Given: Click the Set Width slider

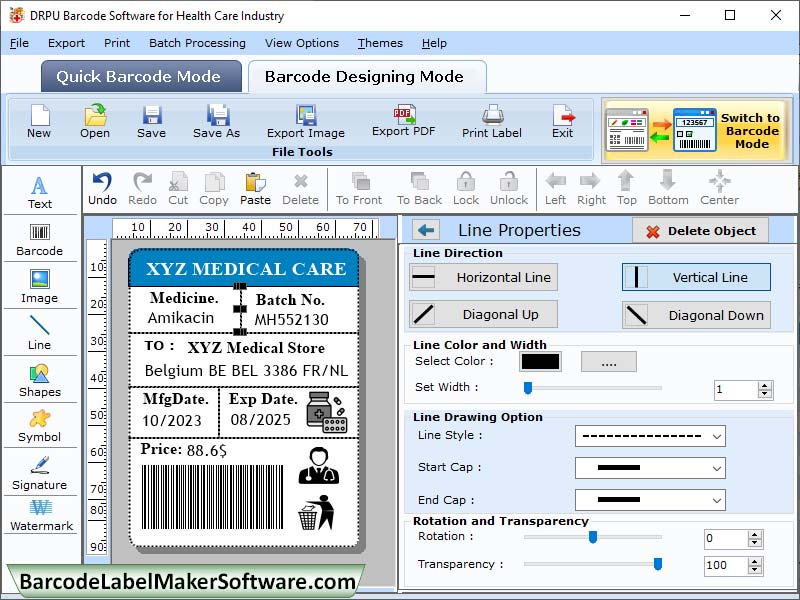Looking at the screenshot, I should [592, 388].
